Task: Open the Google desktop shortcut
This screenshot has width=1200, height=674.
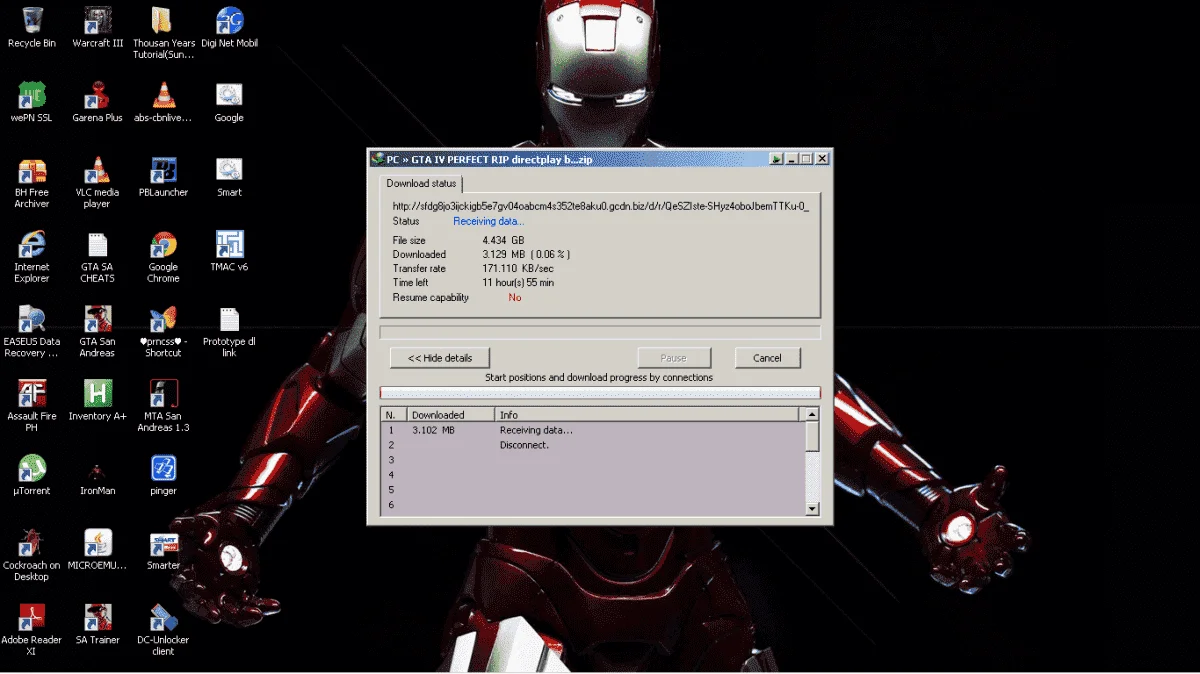Action: [x=229, y=102]
